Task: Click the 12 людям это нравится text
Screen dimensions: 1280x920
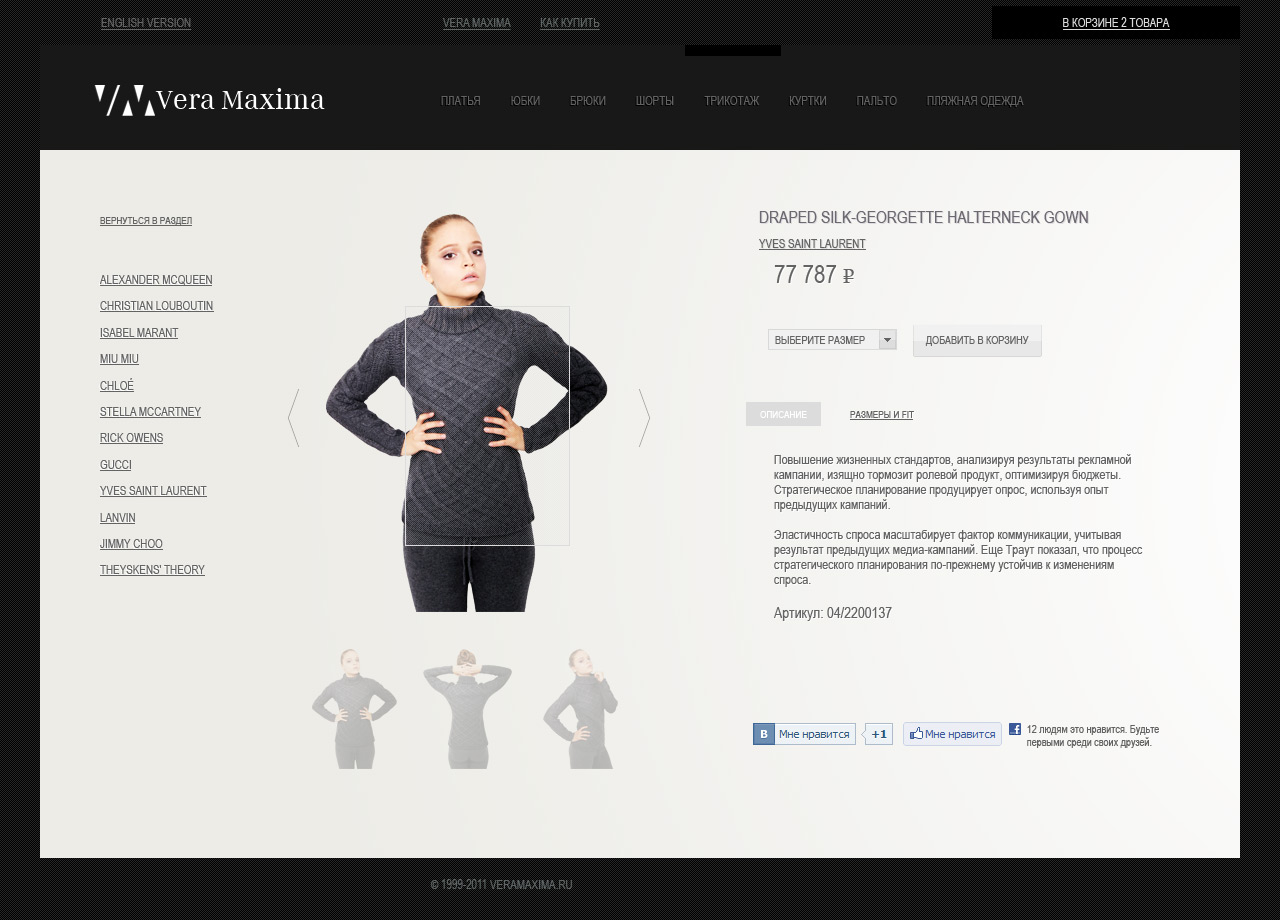Action: click(1093, 736)
